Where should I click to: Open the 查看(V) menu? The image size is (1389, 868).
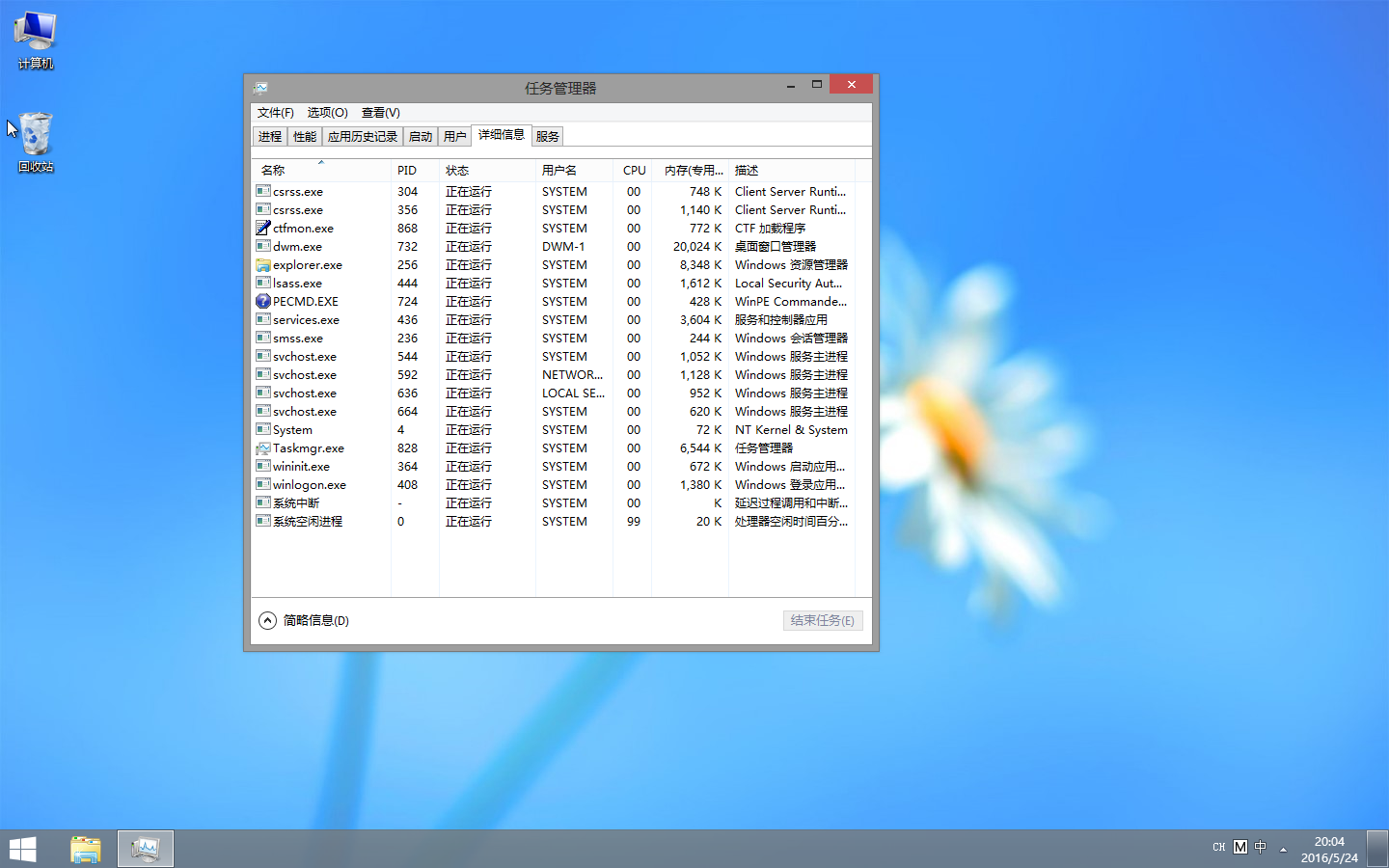click(381, 113)
